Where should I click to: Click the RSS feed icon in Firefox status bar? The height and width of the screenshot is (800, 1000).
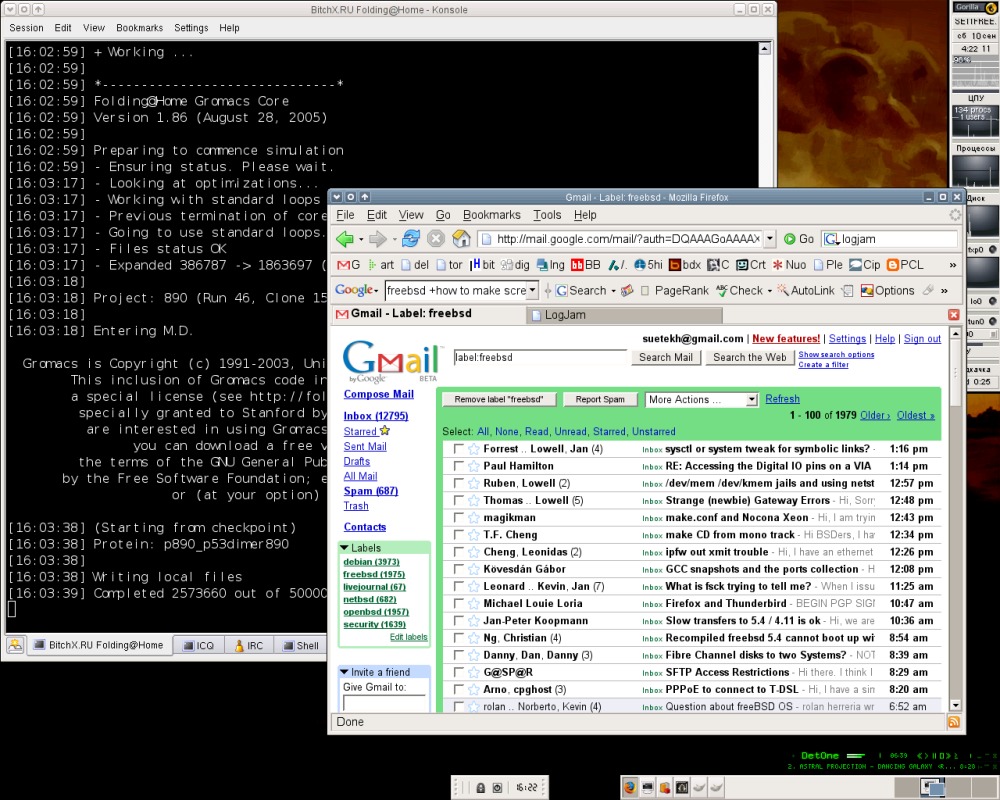coord(954,722)
